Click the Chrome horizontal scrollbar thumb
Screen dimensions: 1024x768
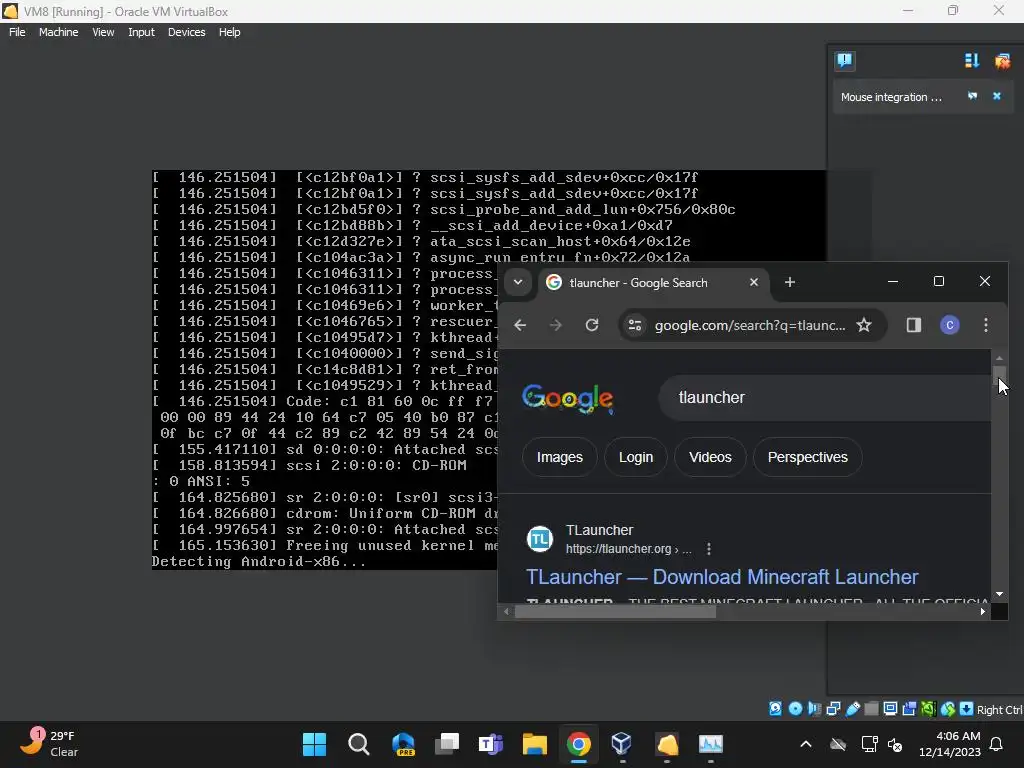pyautogui.click(x=615, y=612)
